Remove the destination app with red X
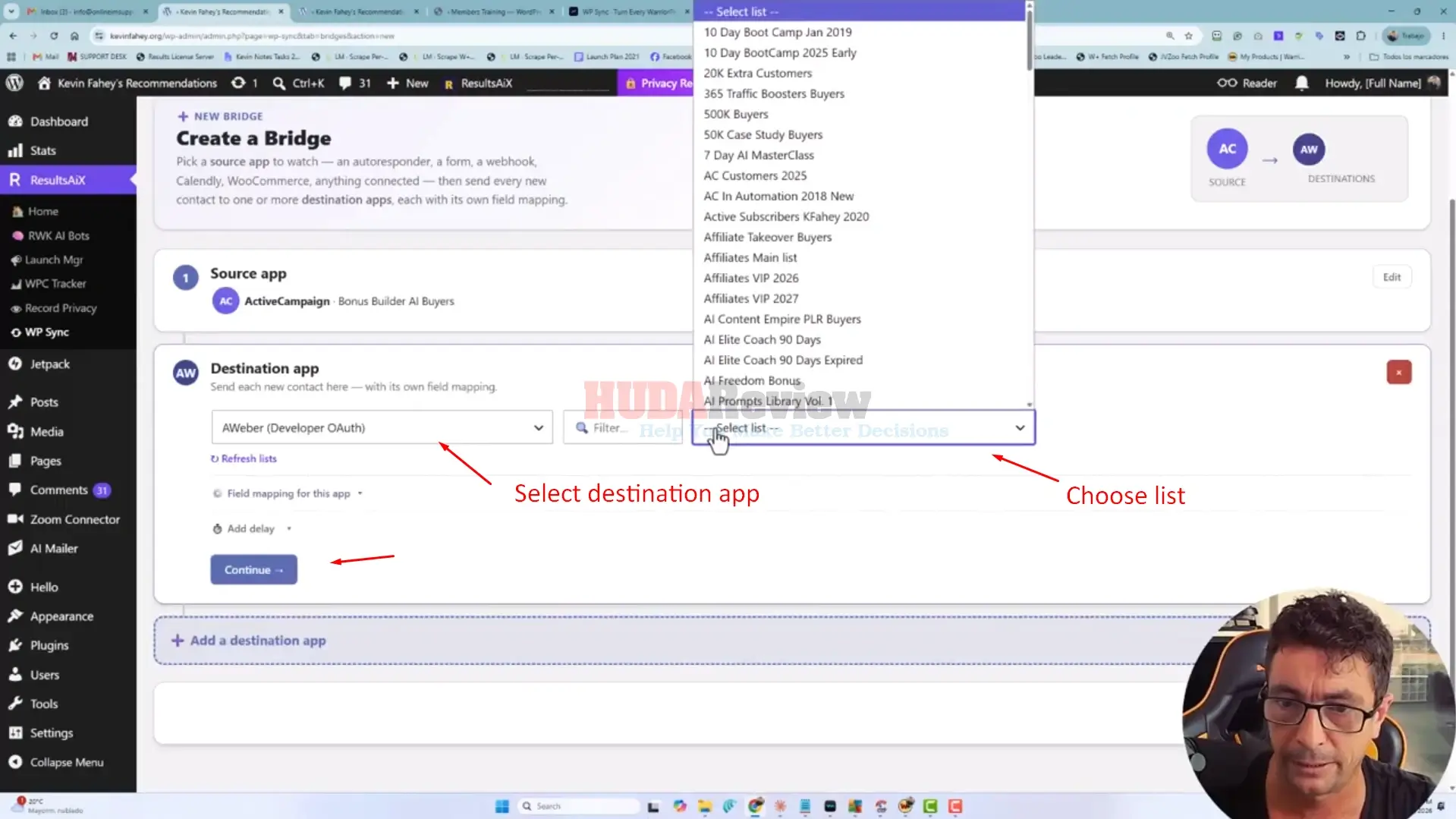 coord(1398,372)
